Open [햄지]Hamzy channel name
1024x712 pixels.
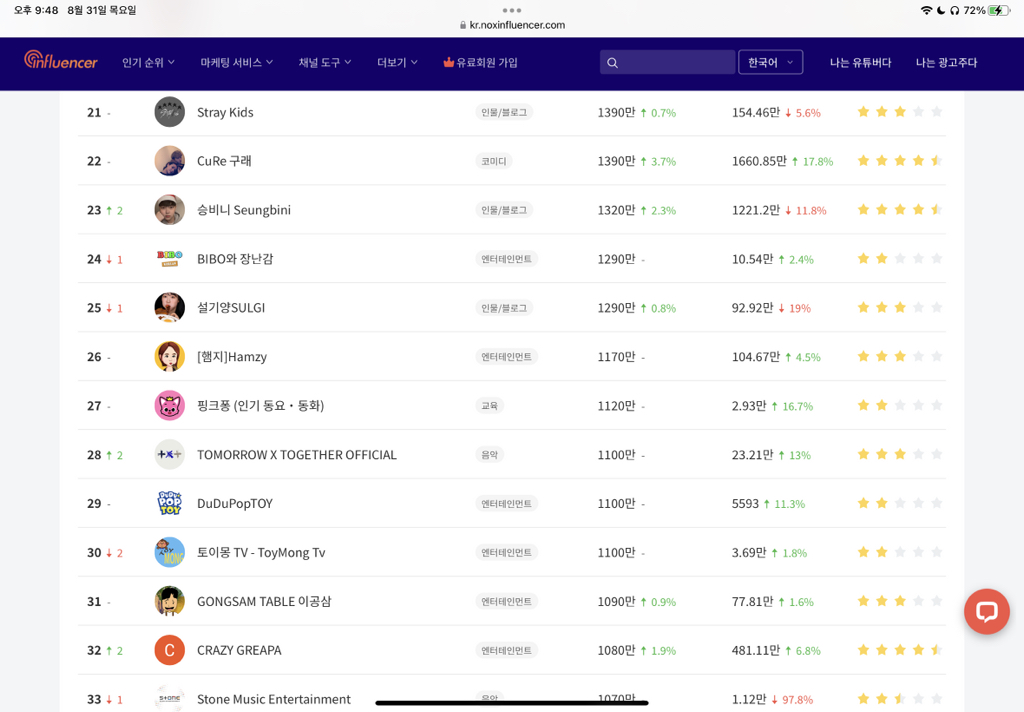coord(232,357)
